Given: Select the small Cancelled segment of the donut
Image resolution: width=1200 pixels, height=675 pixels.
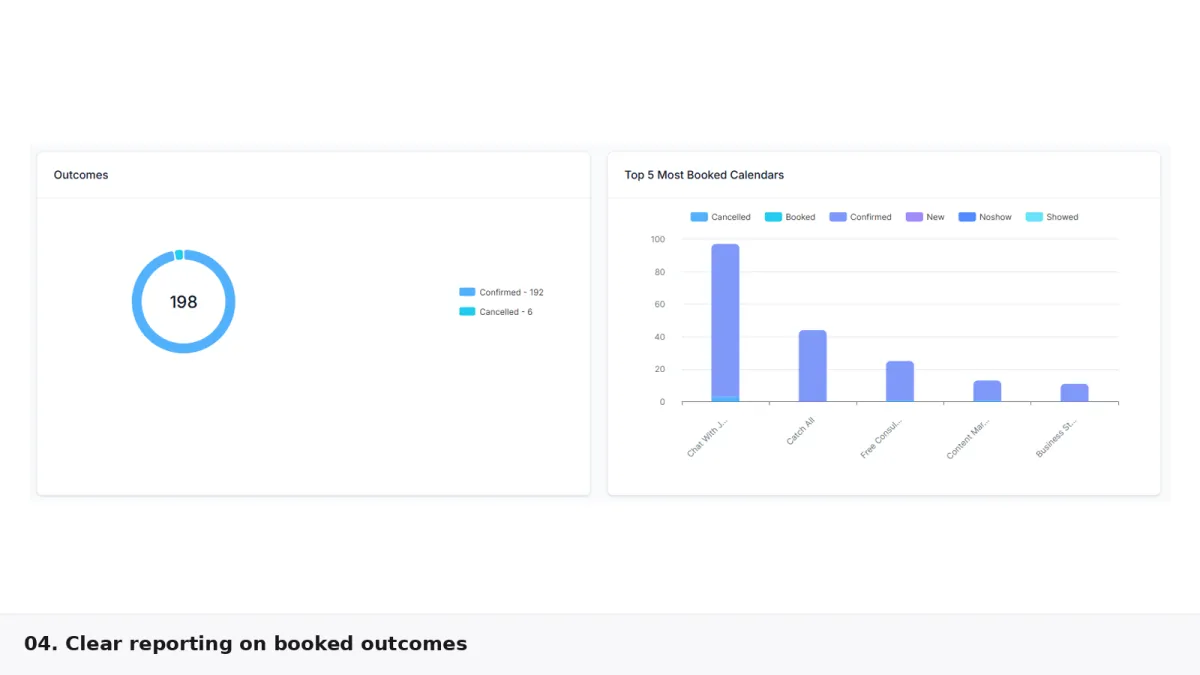Looking at the screenshot, I should (179, 255).
